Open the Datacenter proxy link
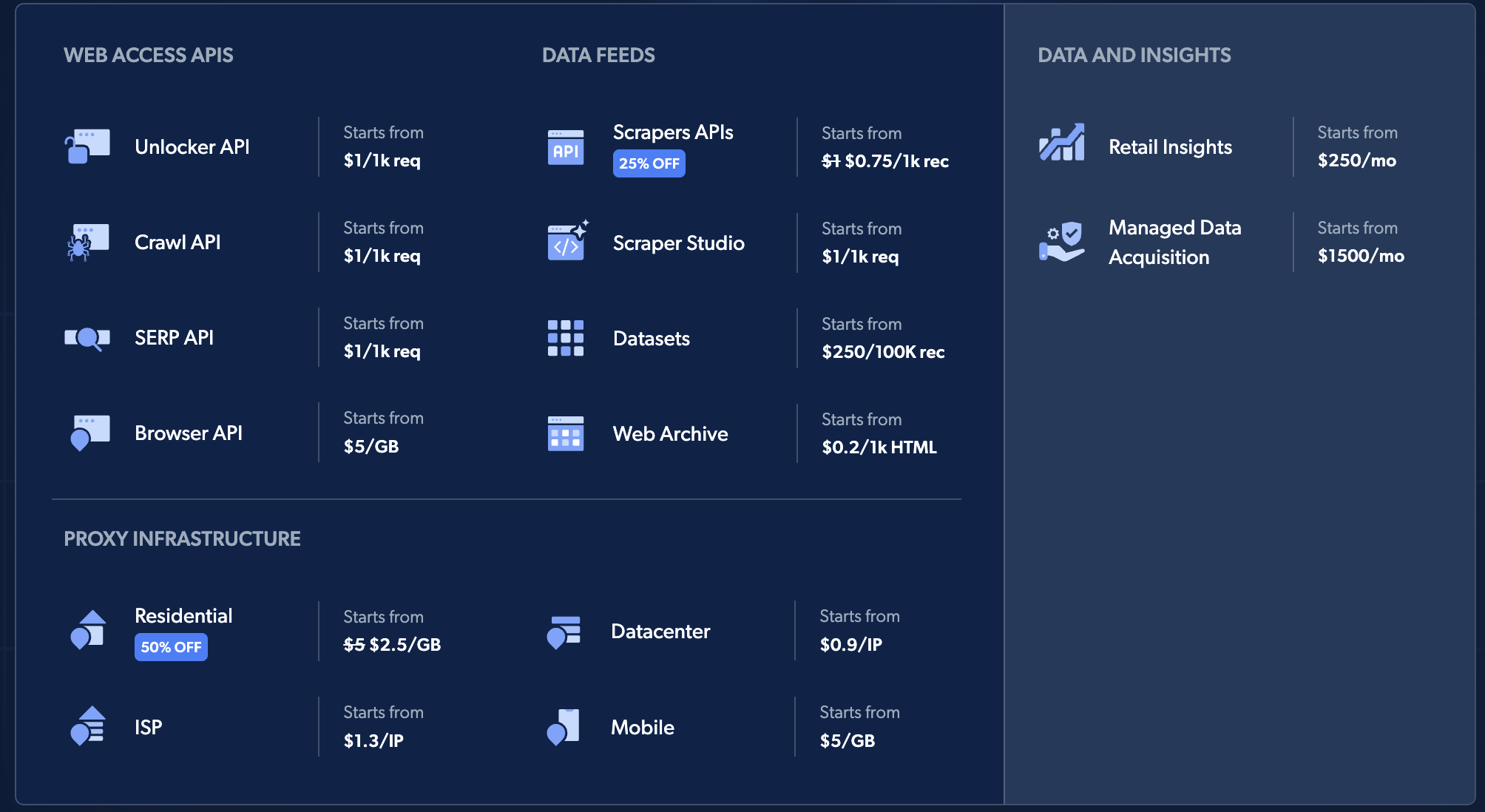This screenshot has height=812, width=1485. 660,632
